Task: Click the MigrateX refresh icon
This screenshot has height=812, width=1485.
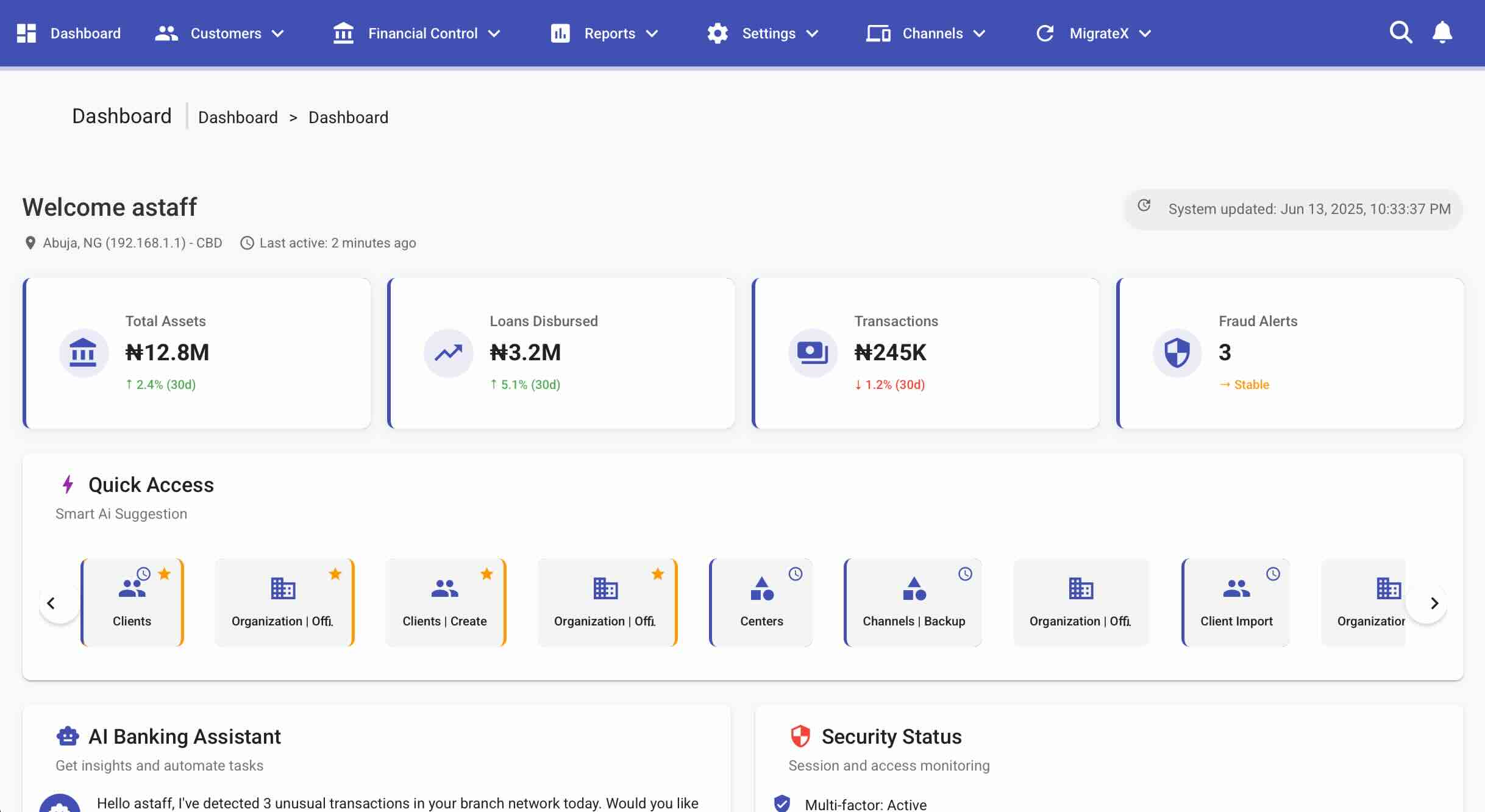Action: click(1045, 34)
